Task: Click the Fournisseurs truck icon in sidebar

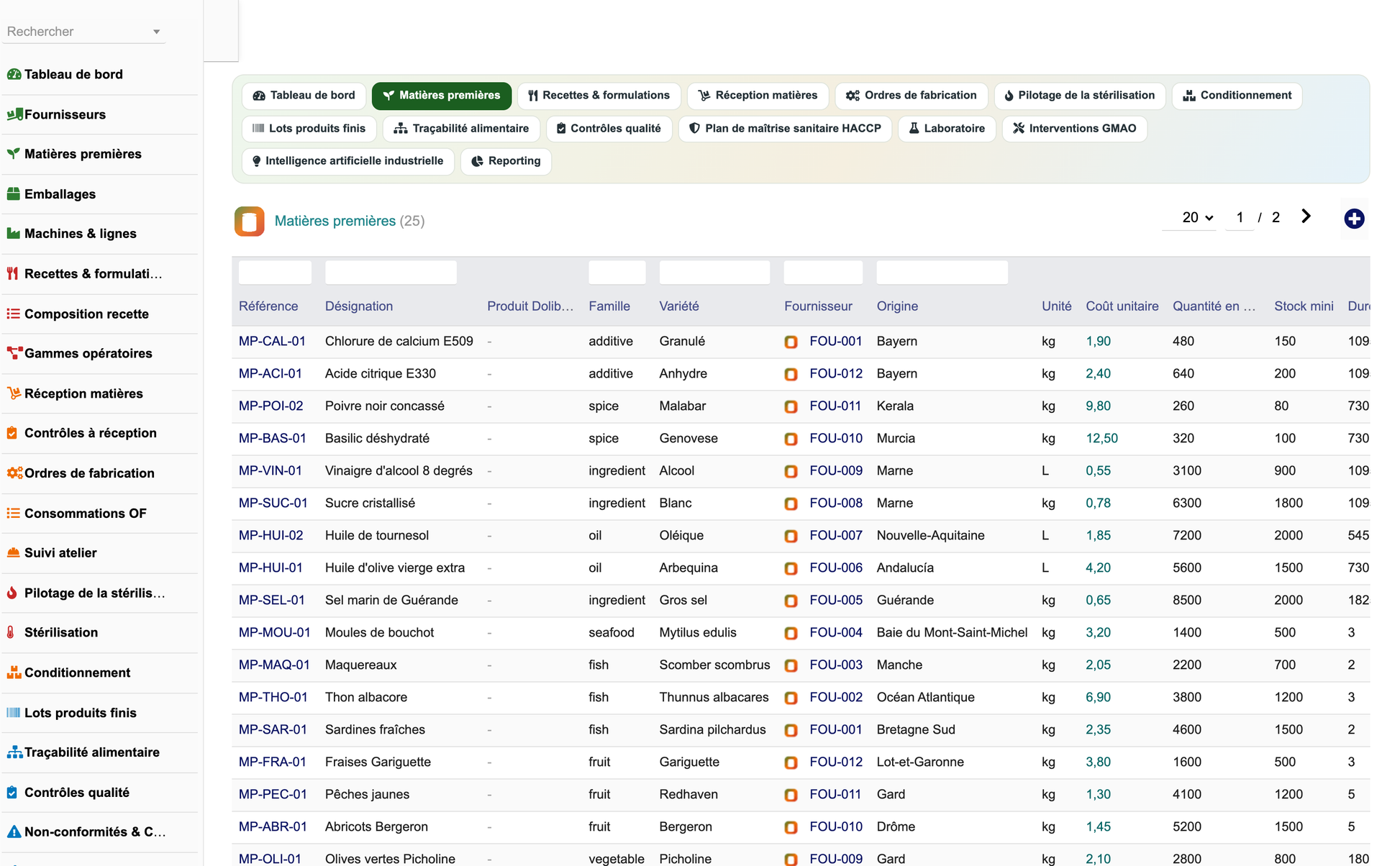Action: 14,114
